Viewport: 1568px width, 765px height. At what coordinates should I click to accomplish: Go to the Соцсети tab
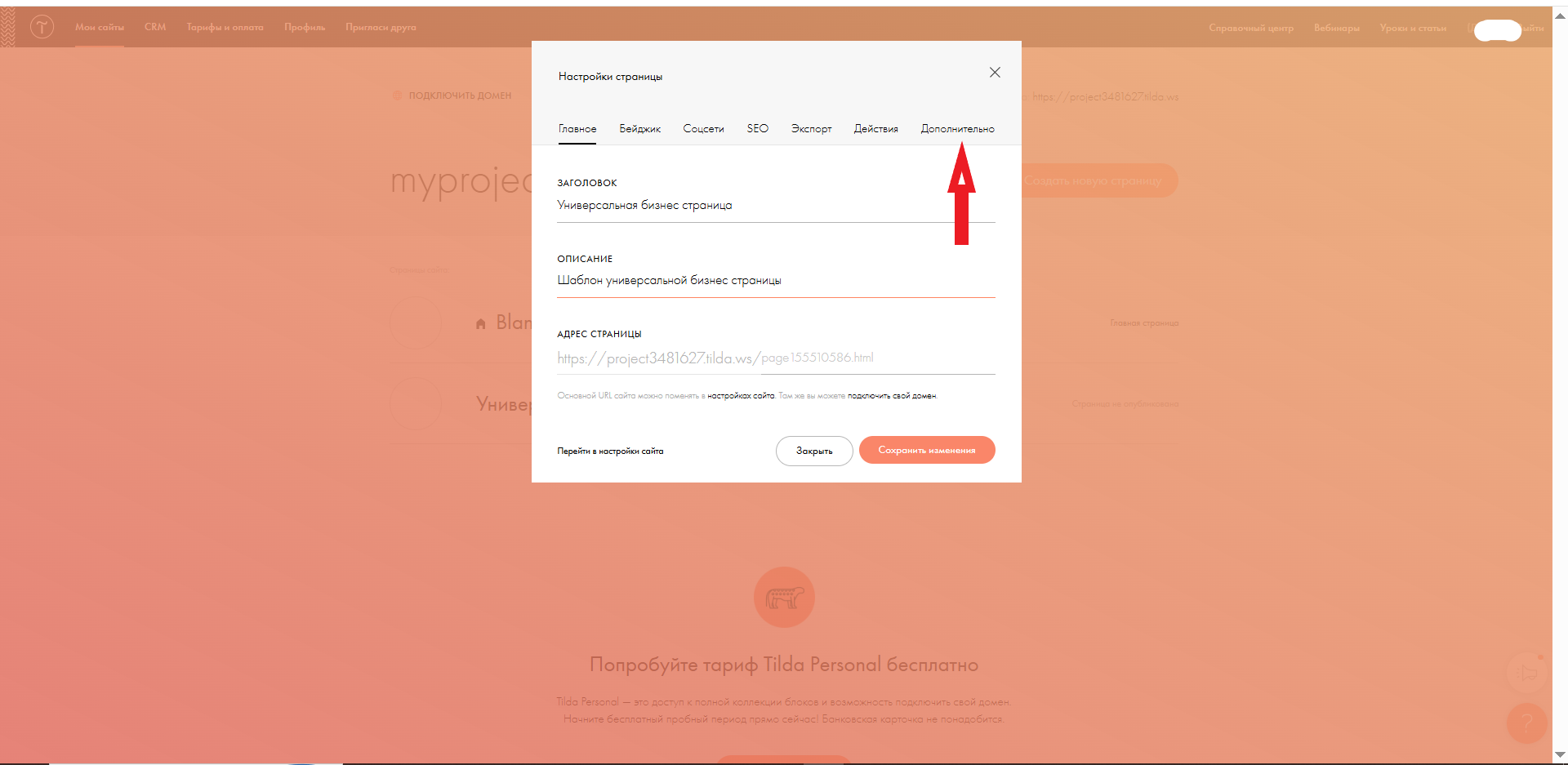pos(703,129)
